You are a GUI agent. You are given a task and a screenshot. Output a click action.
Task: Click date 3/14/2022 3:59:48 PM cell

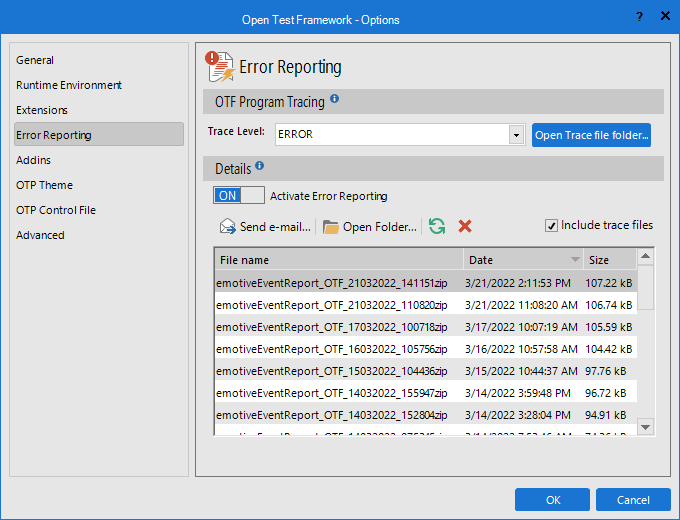518,393
